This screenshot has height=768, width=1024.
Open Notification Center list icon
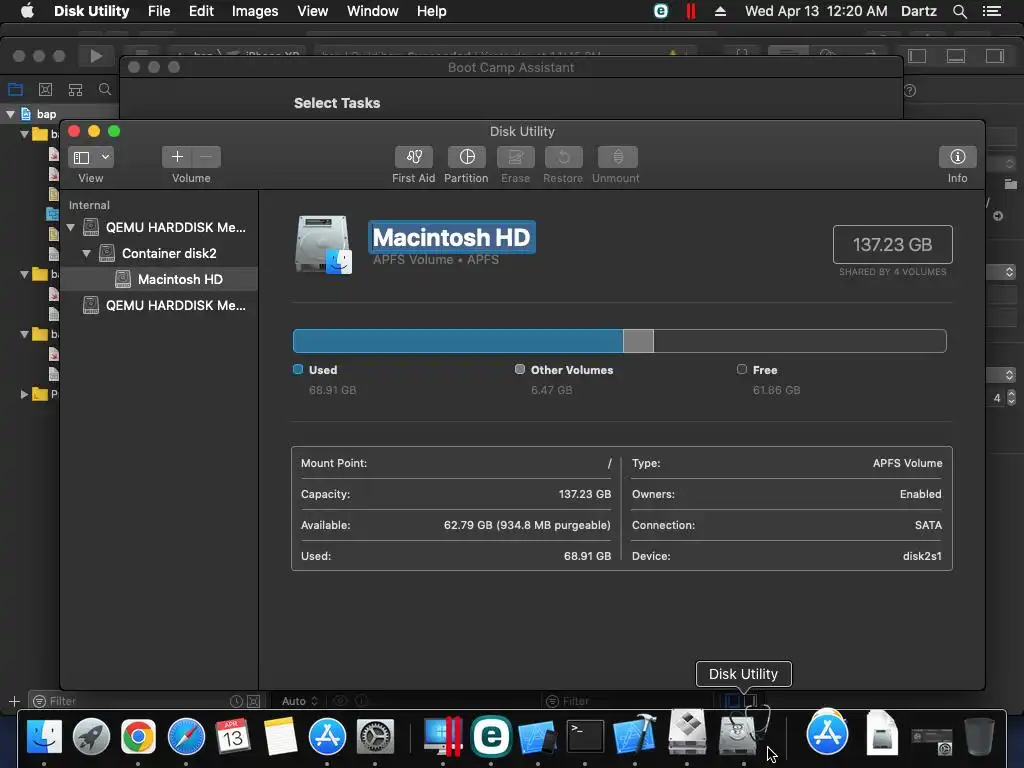click(991, 11)
